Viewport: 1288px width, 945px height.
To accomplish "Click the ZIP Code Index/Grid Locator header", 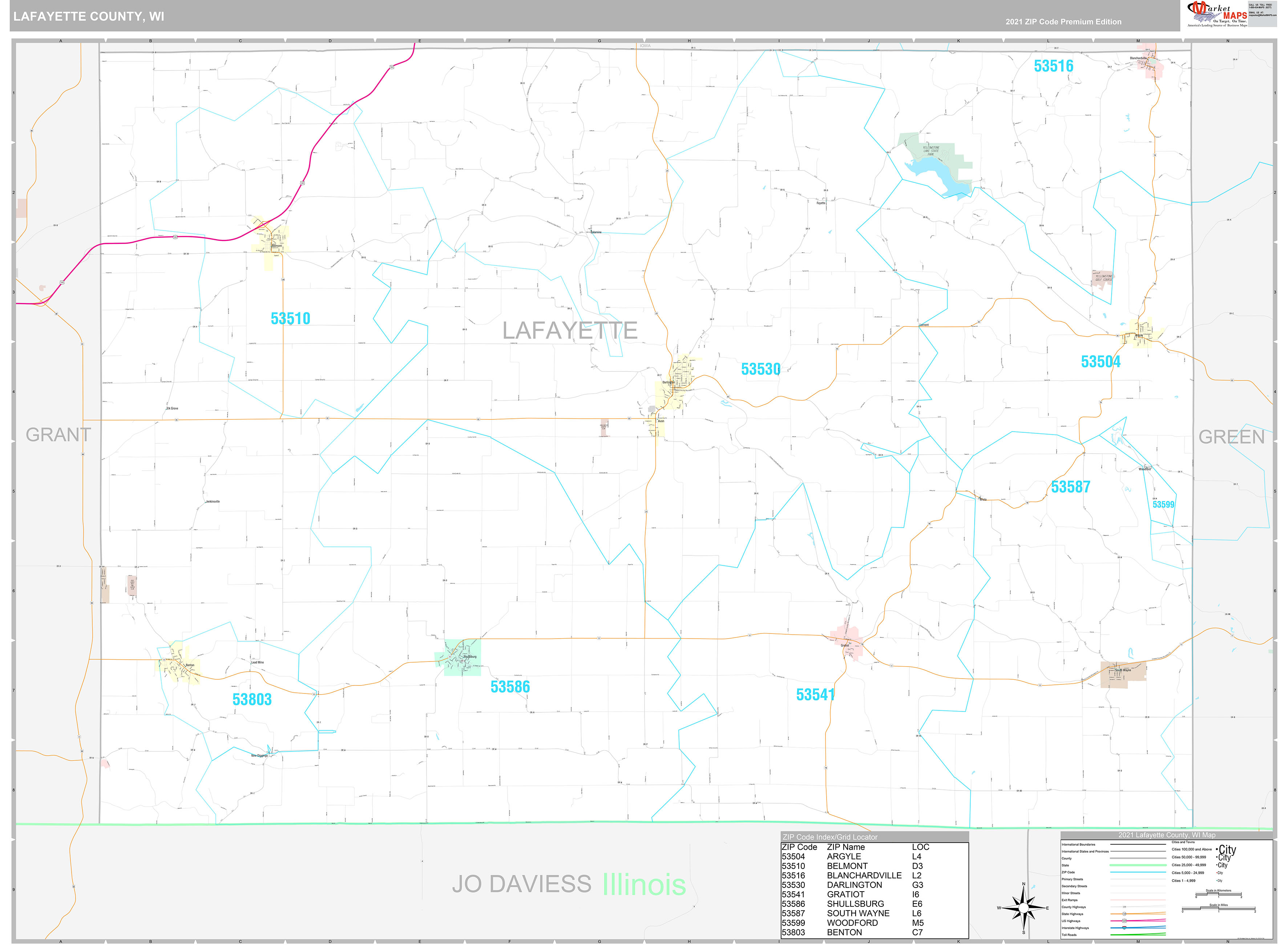I will click(830, 837).
